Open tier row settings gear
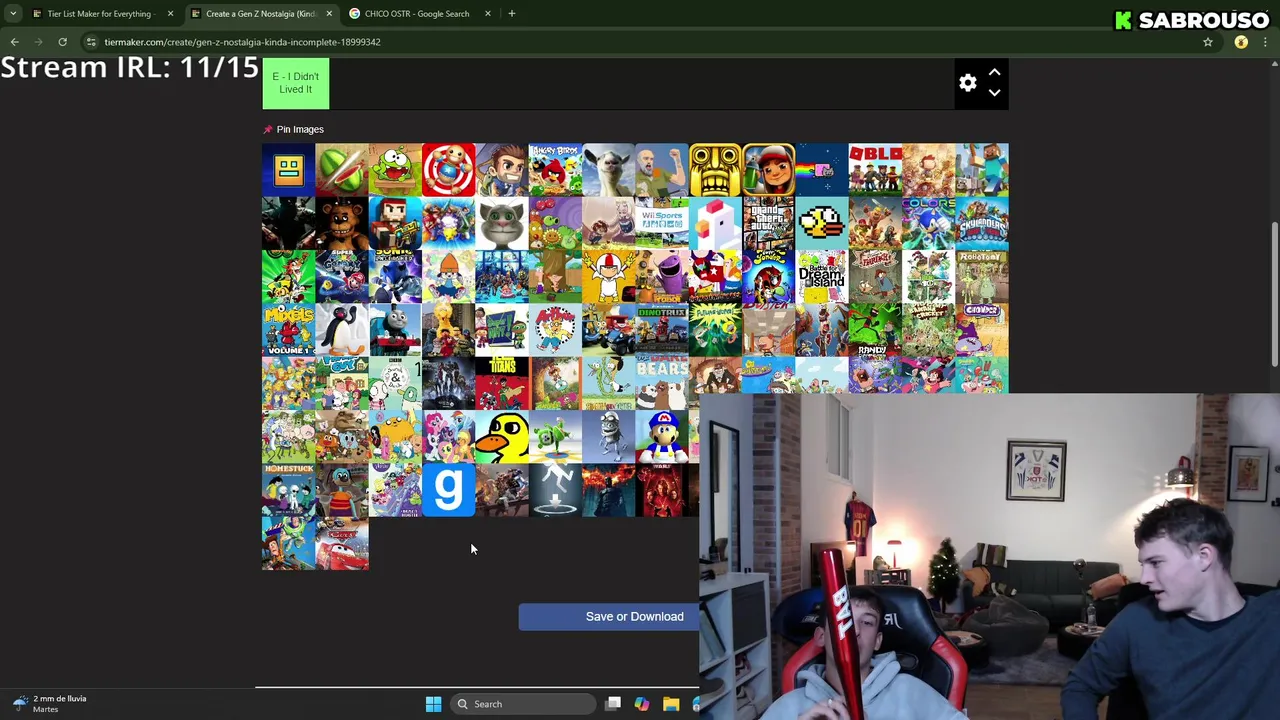 pyautogui.click(x=967, y=83)
